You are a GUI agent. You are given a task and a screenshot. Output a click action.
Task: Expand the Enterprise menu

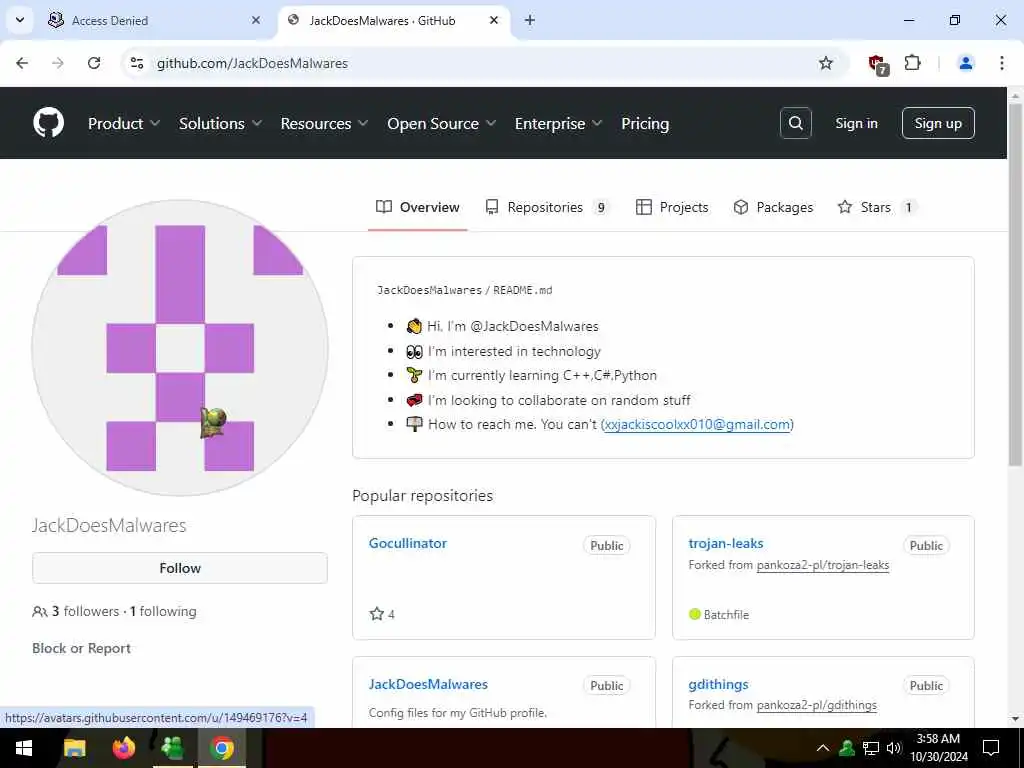[x=558, y=123]
